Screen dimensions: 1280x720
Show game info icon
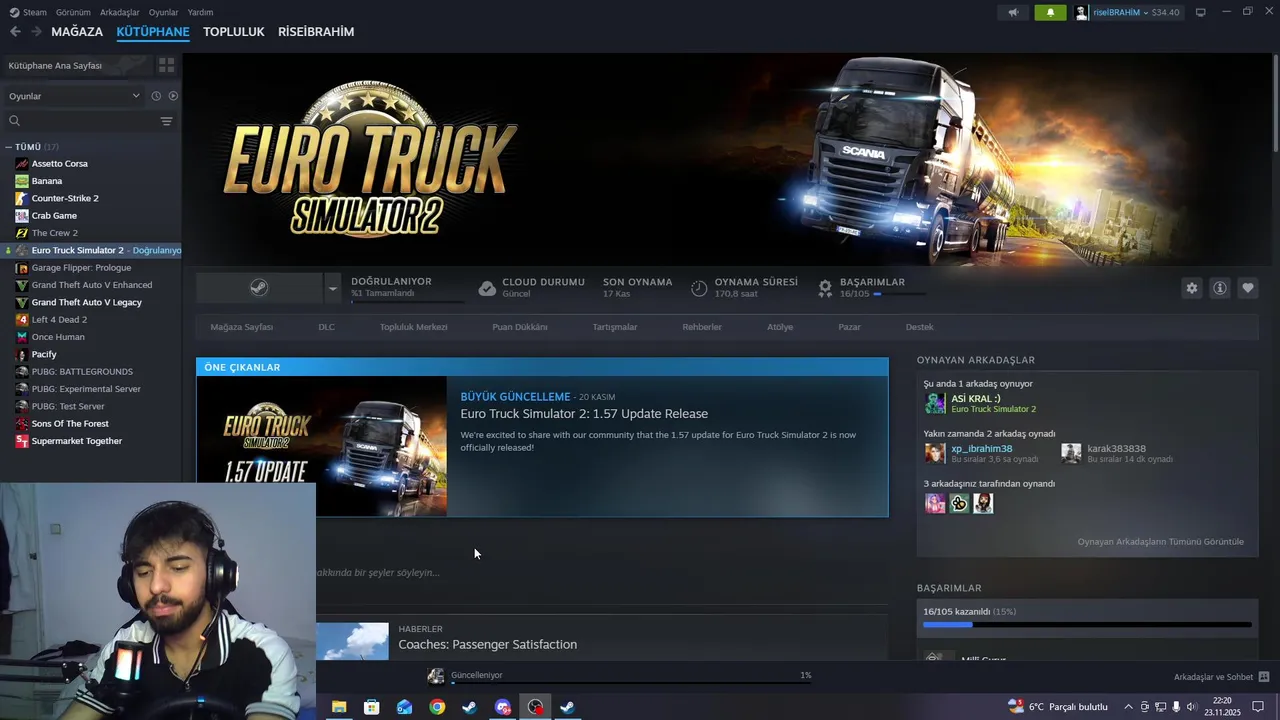click(1220, 288)
